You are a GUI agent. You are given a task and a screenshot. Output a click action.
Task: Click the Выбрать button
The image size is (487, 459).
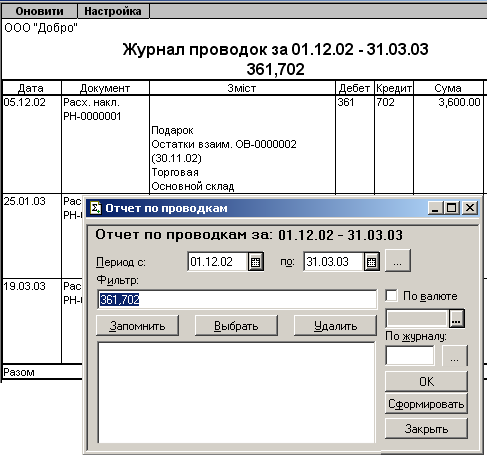(x=236, y=326)
